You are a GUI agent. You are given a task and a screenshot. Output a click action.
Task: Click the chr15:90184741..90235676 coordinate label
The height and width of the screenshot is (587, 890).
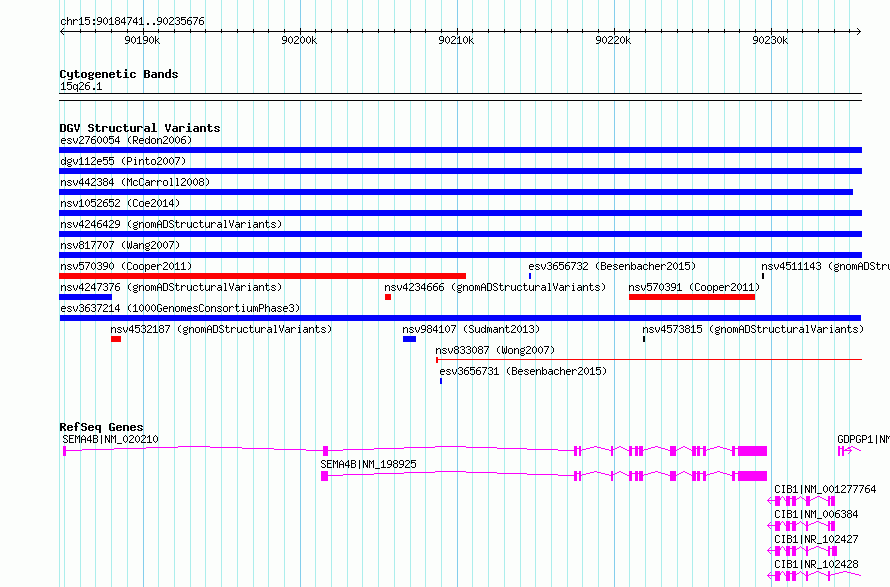(132, 21)
